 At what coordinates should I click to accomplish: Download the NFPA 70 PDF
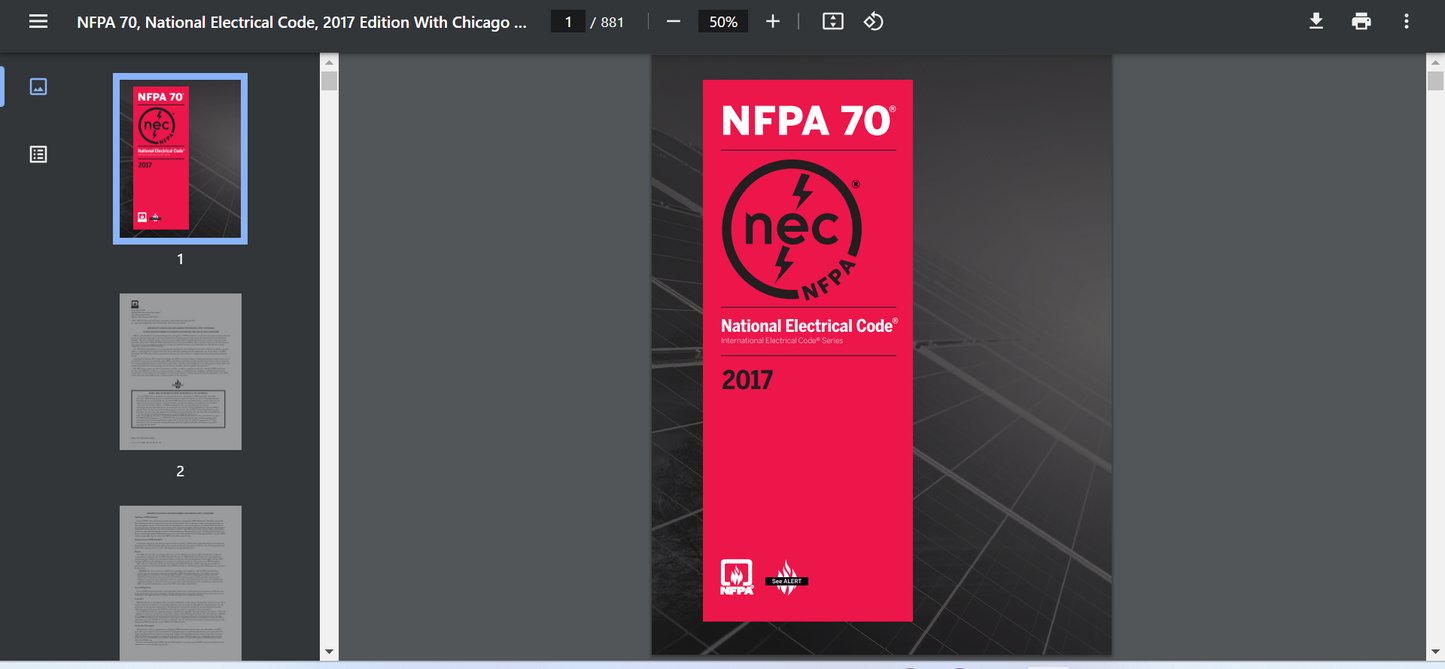1316,20
